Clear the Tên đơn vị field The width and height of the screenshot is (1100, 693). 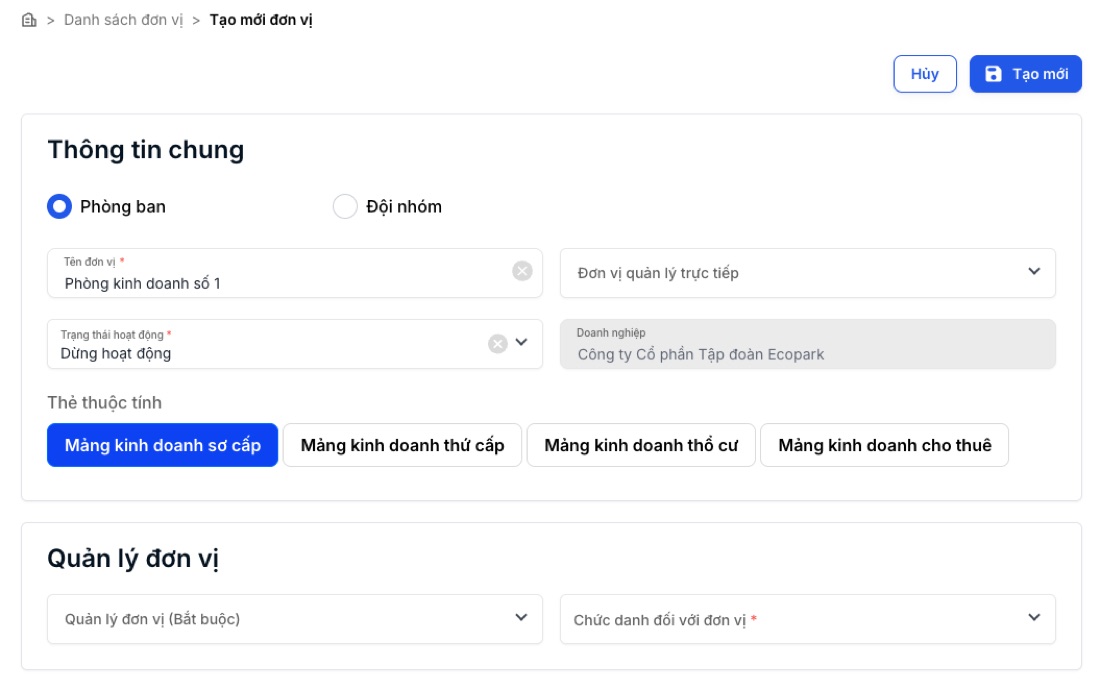click(x=522, y=271)
